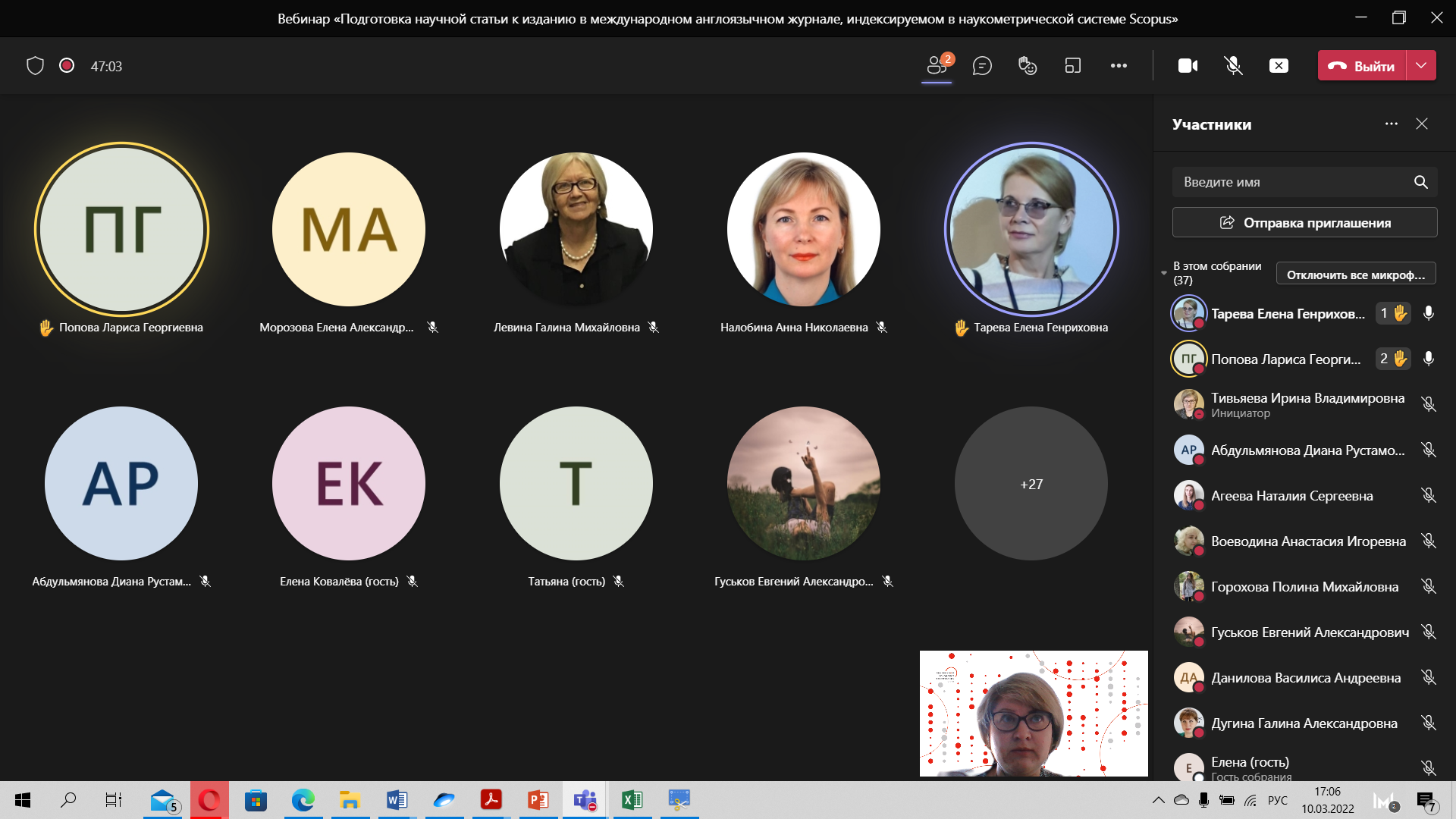Toggle the camera on or off
The height and width of the screenshot is (819, 1456).
click(x=1188, y=66)
